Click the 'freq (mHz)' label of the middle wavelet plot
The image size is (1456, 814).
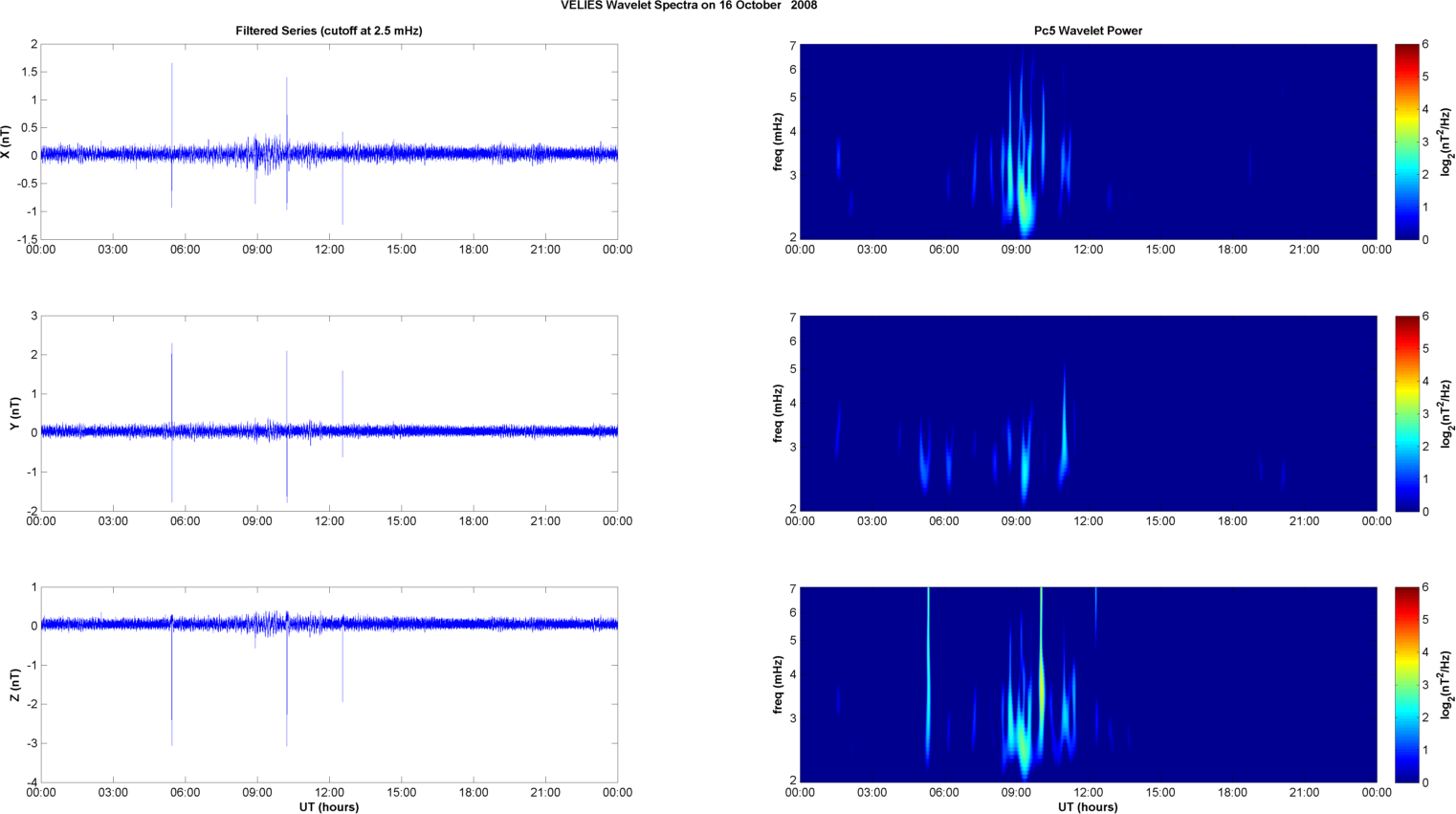click(x=779, y=413)
